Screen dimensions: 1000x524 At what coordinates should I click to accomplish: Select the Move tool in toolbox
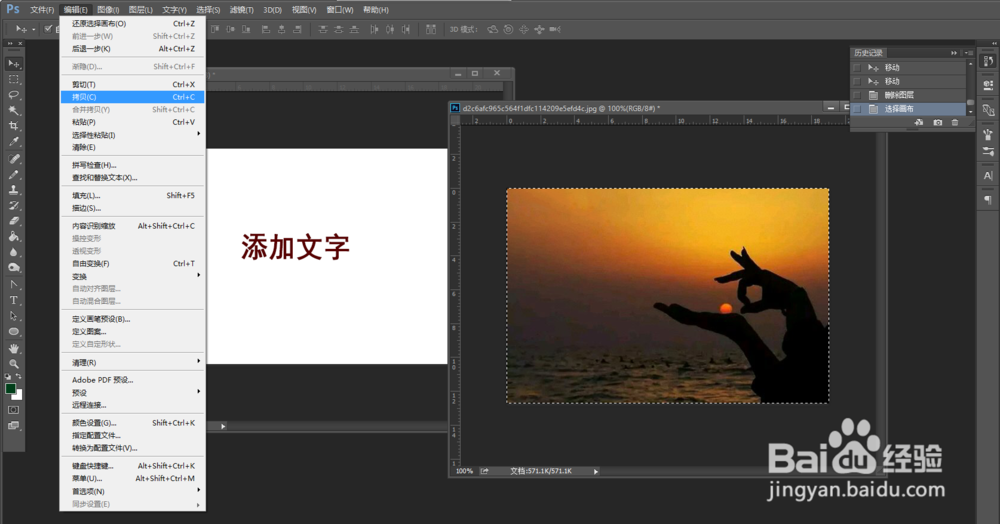13,64
